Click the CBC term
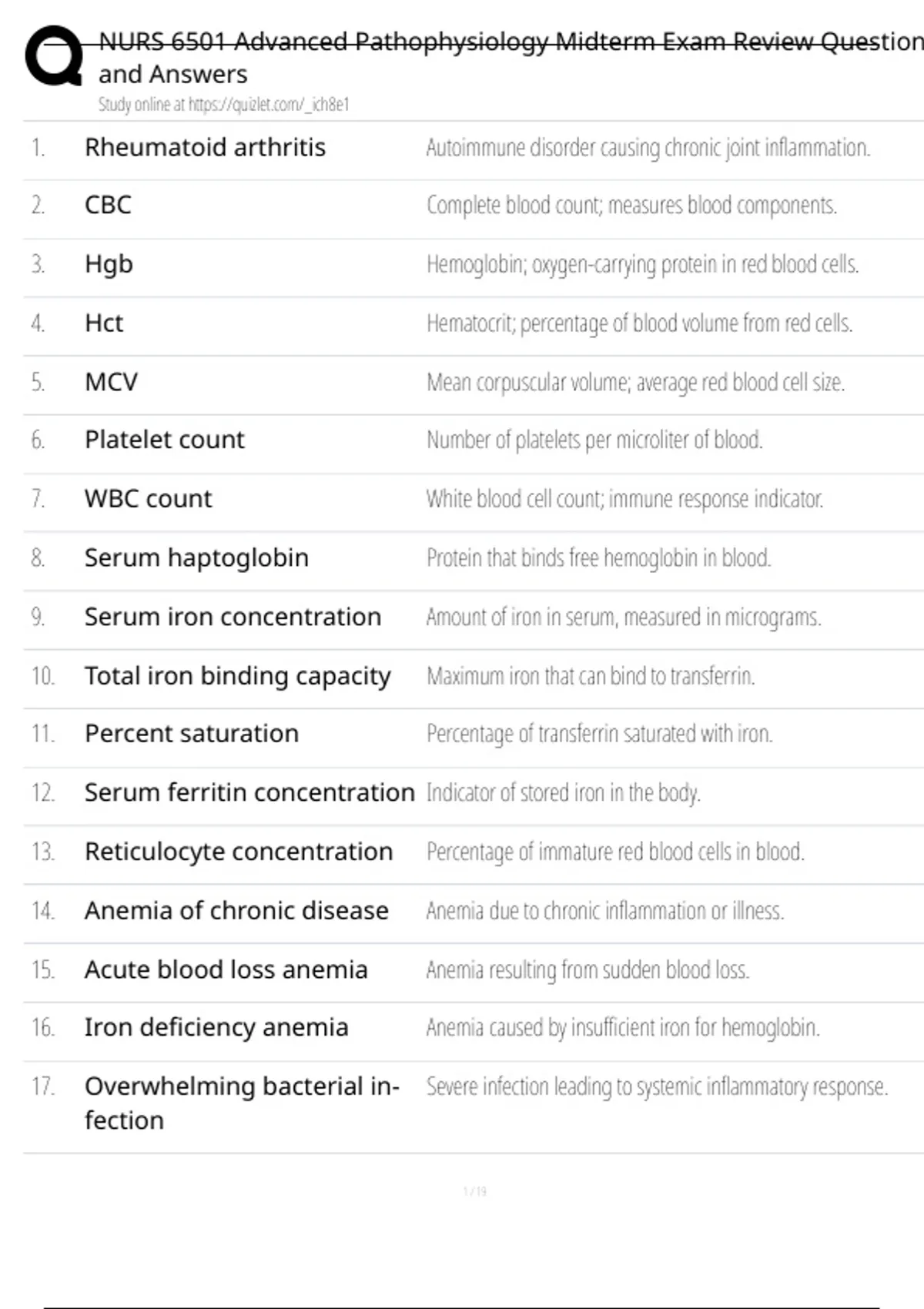924x1309 pixels. pyautogui.click(x=108, y=205)
